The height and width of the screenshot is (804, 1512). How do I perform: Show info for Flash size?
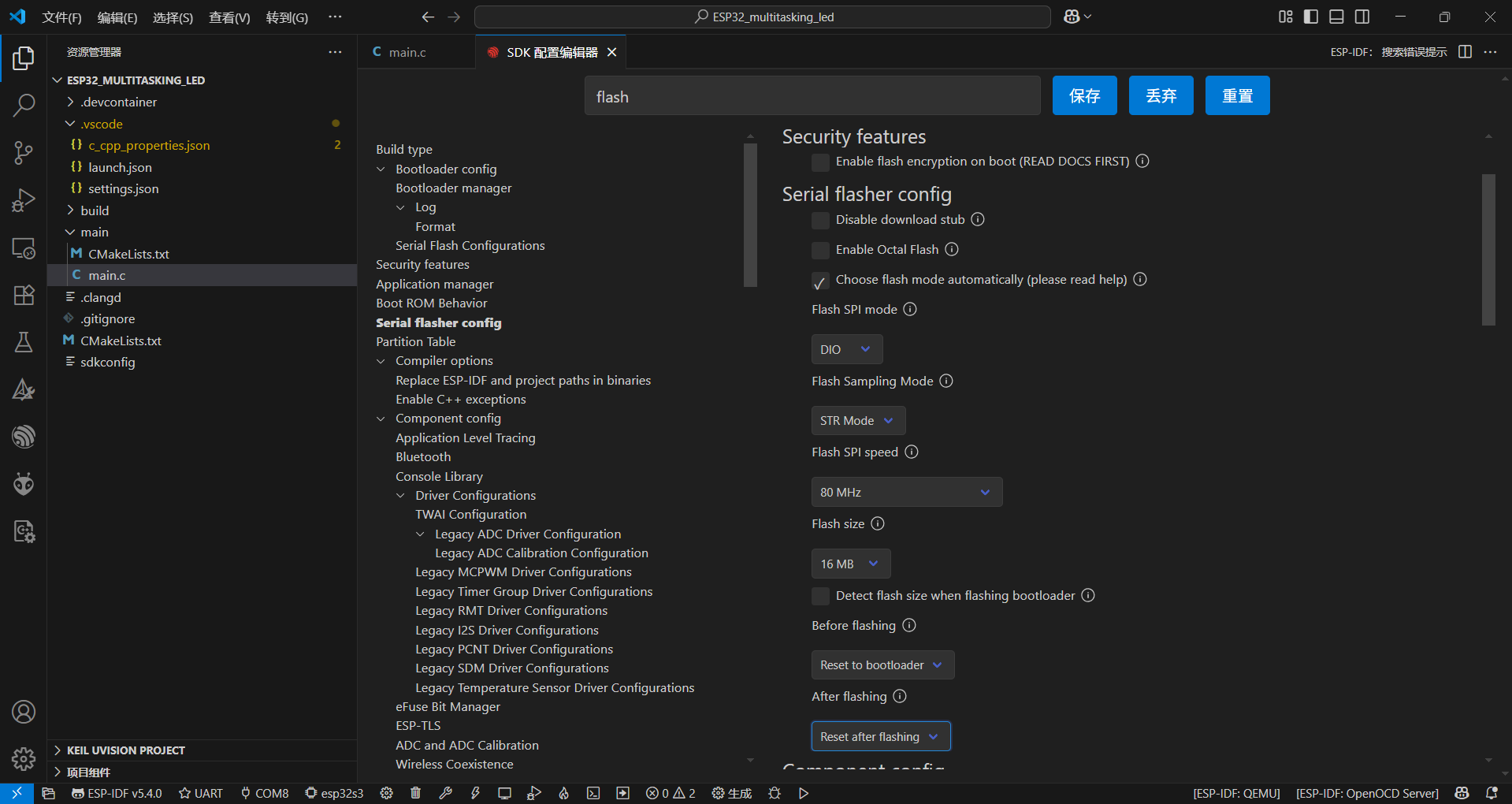click(878, 523)
